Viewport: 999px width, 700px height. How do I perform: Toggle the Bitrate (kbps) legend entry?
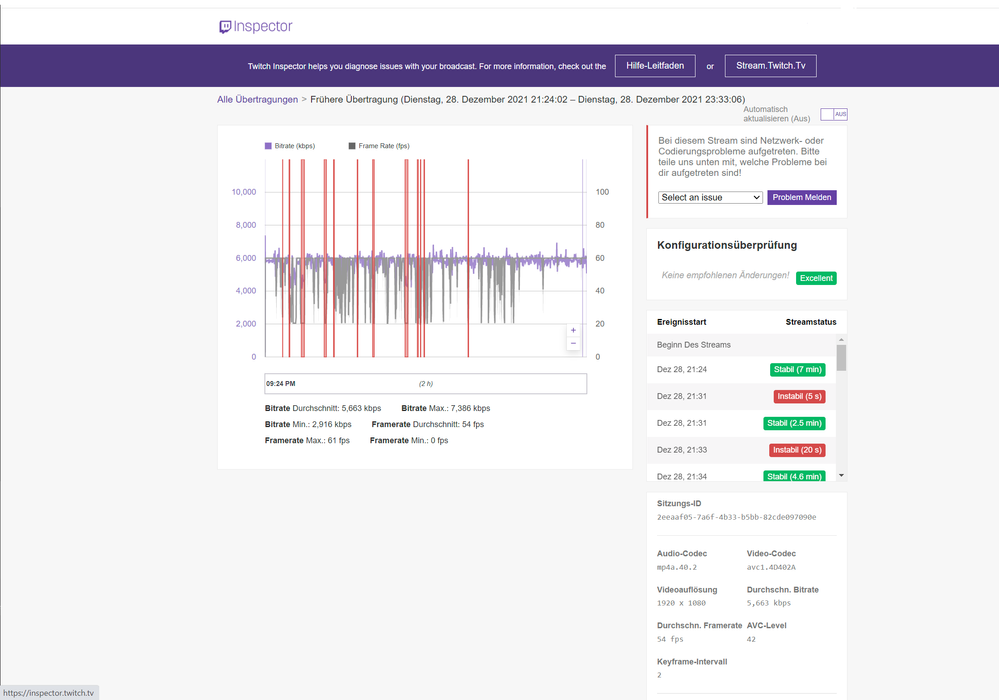[x=290, y=146]
